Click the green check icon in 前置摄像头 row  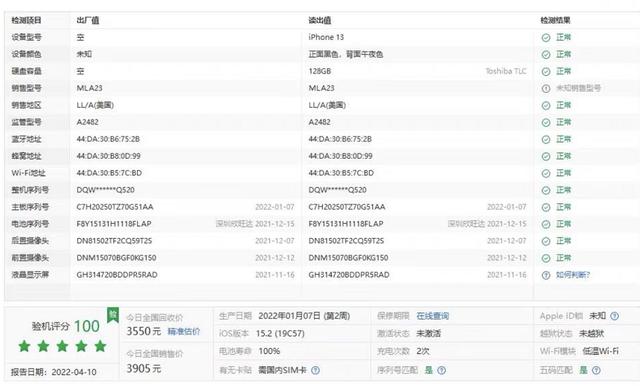pyautogui.click(x=546, y=258)
